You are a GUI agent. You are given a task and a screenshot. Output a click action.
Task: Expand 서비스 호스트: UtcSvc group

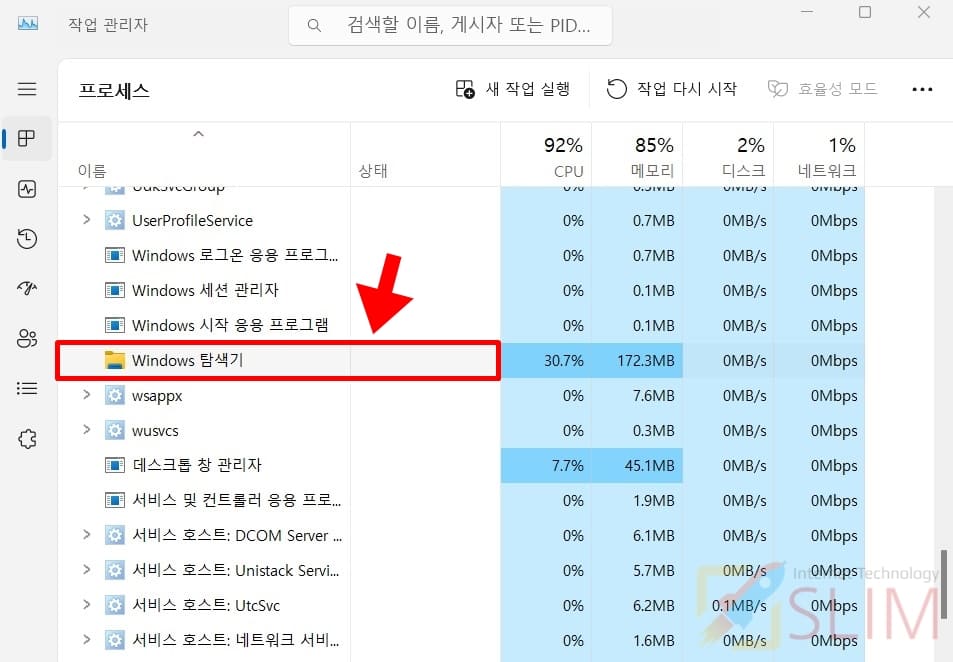click(86, 604)
